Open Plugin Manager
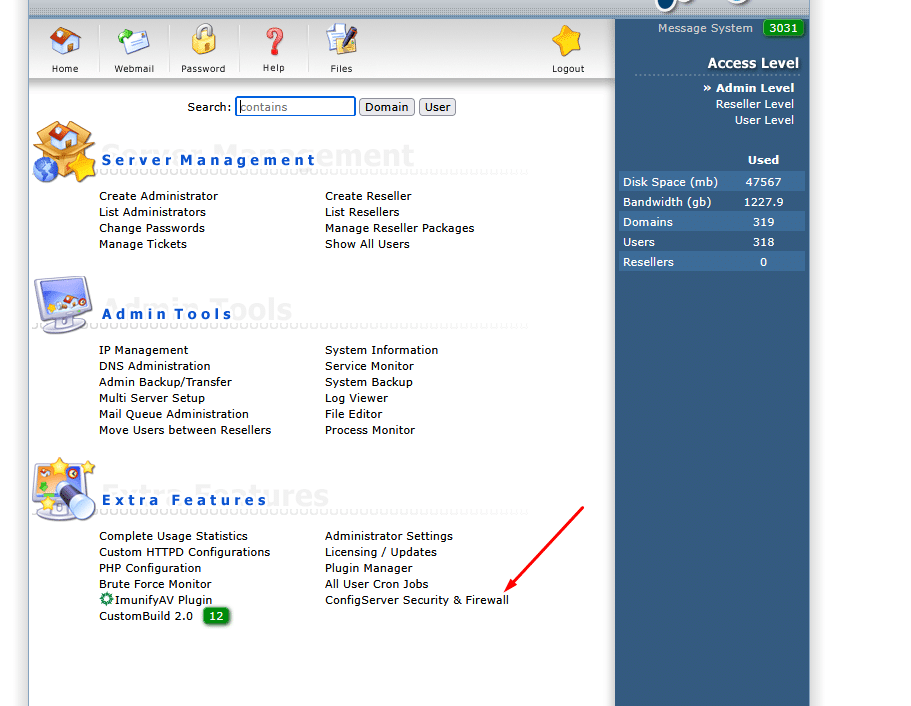The image size is (911, 706). (368, 568)
